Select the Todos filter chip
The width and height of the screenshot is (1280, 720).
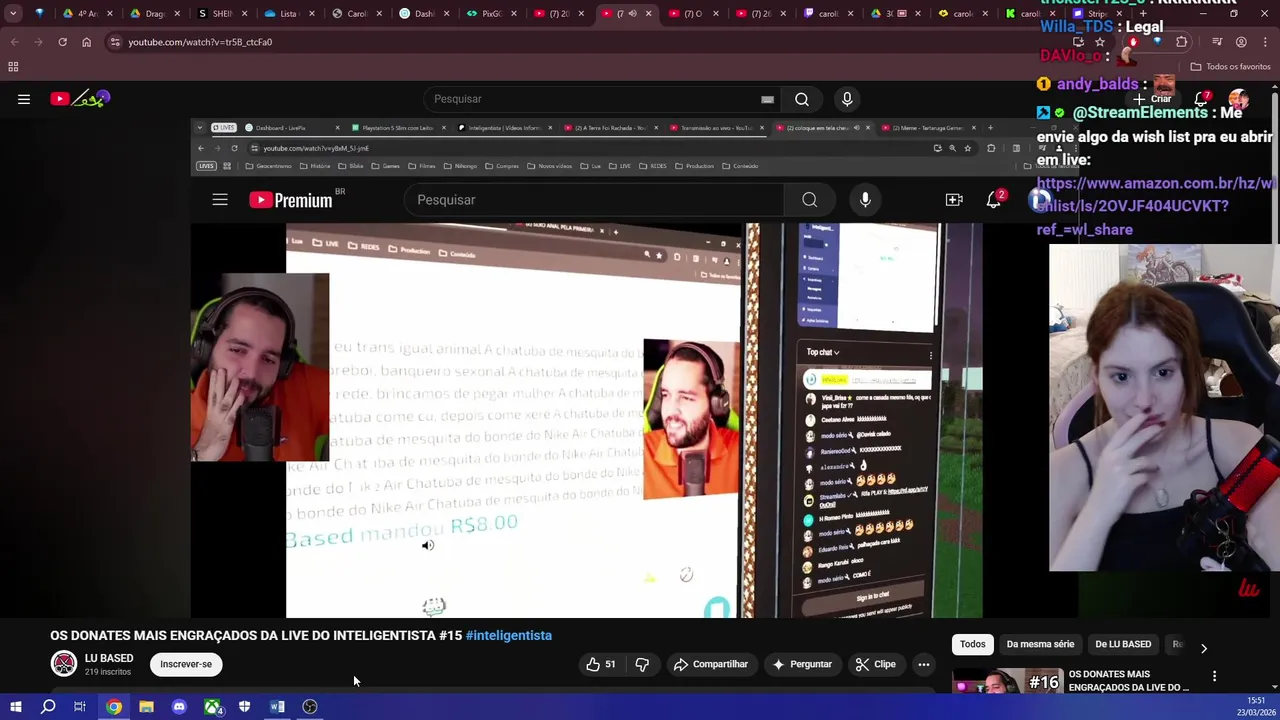[972, 644]
